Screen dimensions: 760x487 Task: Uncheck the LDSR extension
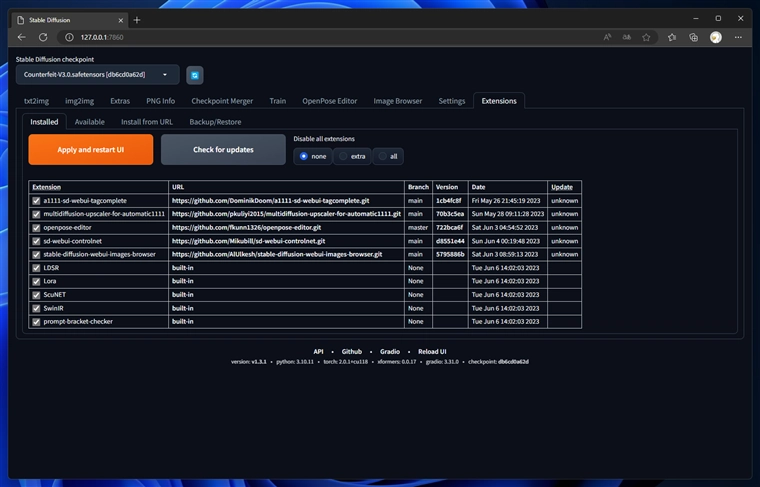[x=36, y=268]
